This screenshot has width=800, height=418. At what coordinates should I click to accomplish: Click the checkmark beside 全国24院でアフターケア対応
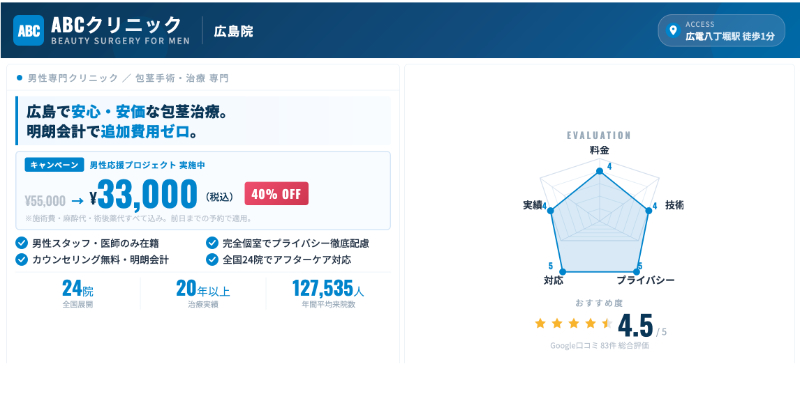tap(212, 259)
